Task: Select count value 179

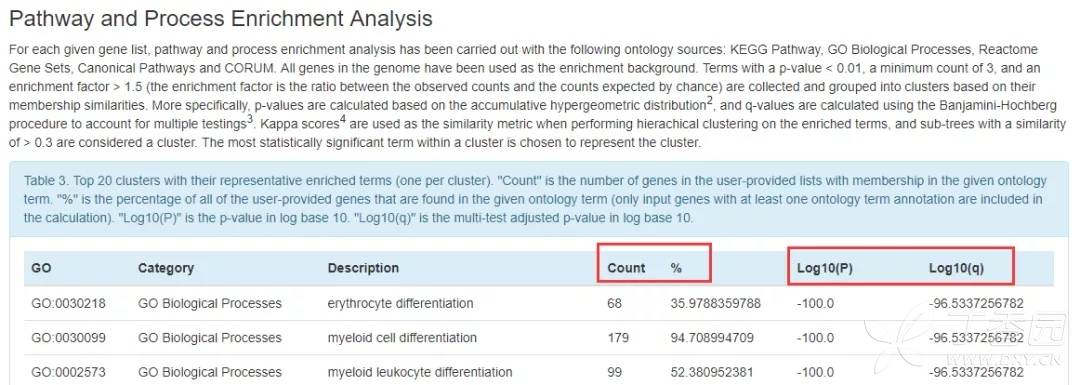Action: pyautogui.click(x=618, y=337)
